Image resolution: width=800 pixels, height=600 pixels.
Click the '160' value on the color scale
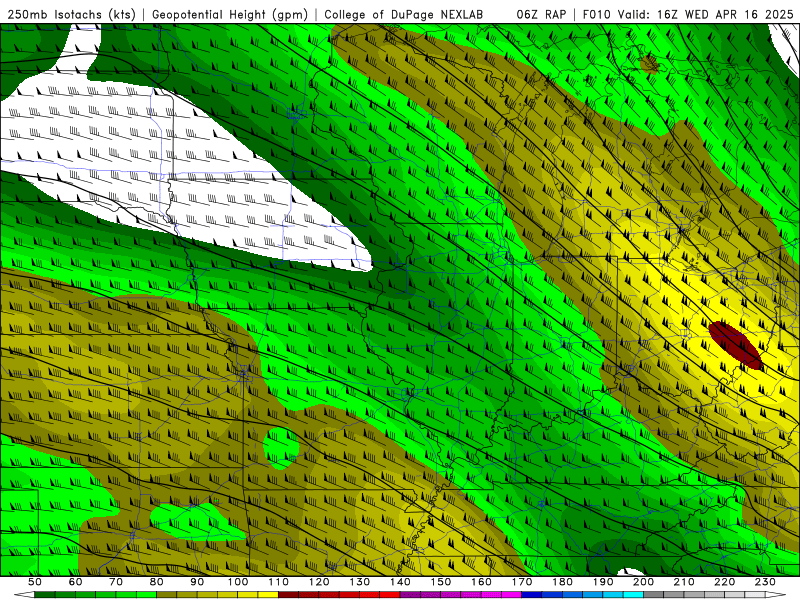pos(481,582)
